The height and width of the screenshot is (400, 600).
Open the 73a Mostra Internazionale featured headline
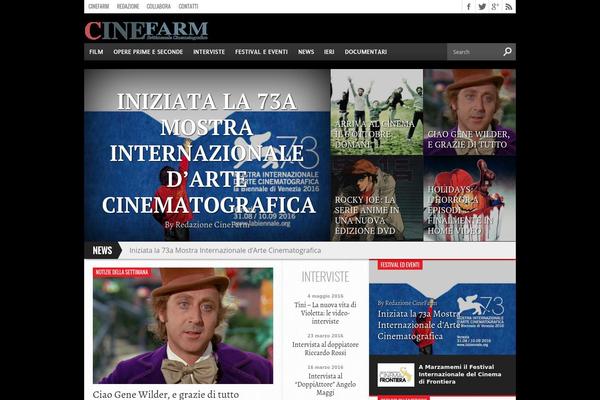pos(208,153)
